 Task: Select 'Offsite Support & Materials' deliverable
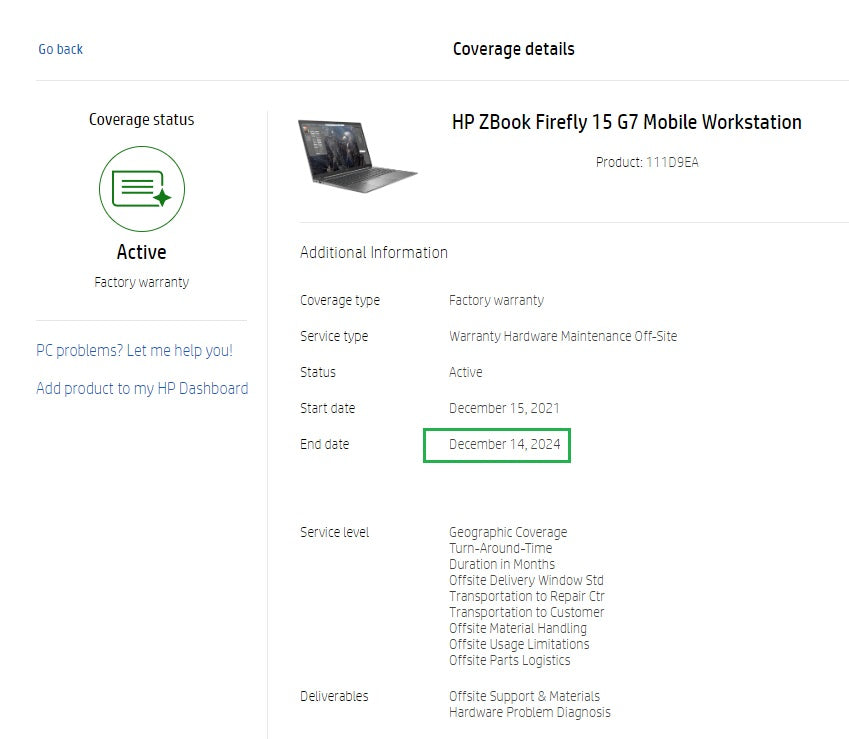tap(524, 697)
